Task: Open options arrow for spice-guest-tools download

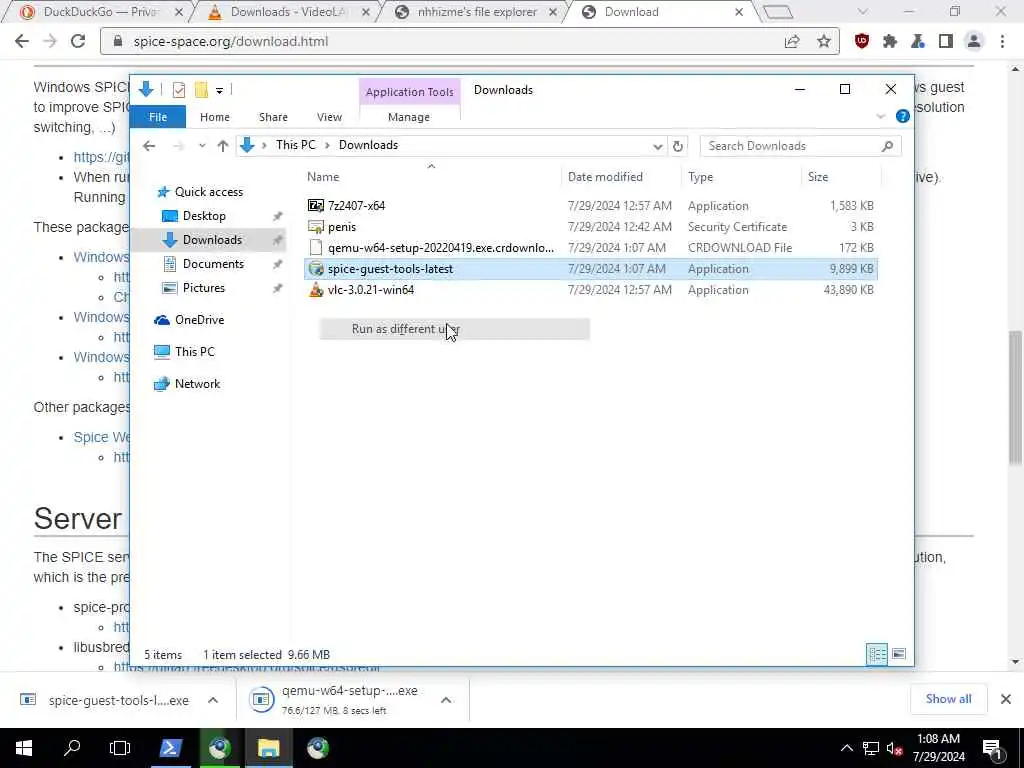Action: [x=213, y=700]
